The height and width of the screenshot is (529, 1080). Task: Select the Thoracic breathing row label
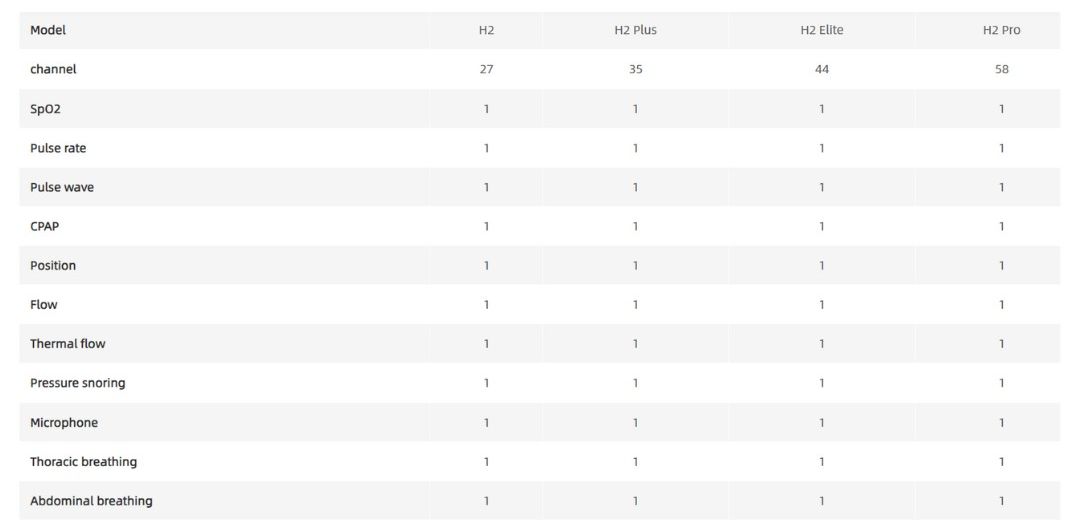click(83, 462)
